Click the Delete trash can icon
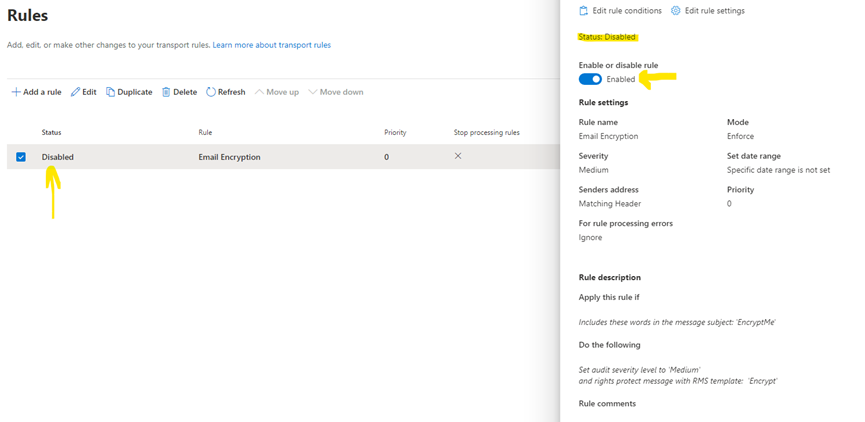The image size is (865, 422). coord(167,92)
